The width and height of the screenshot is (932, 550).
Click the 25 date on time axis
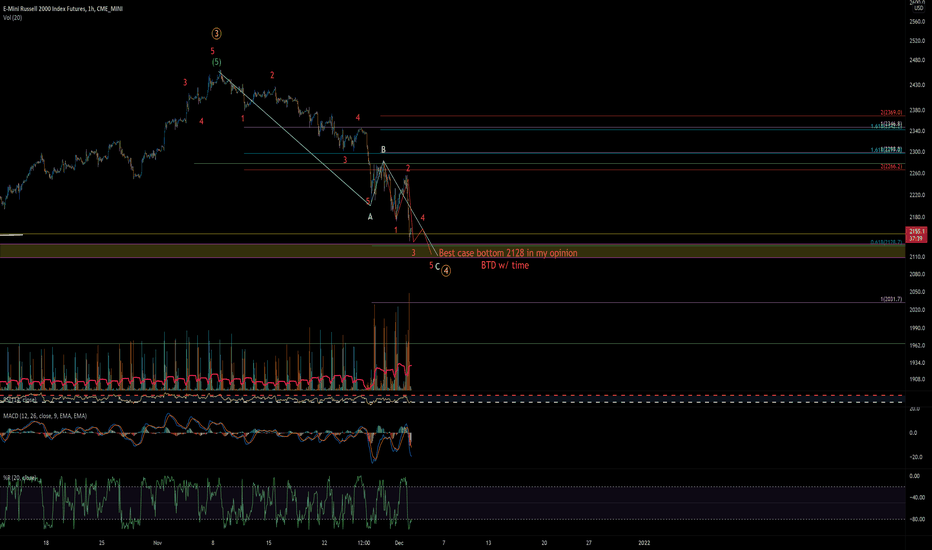102,543
